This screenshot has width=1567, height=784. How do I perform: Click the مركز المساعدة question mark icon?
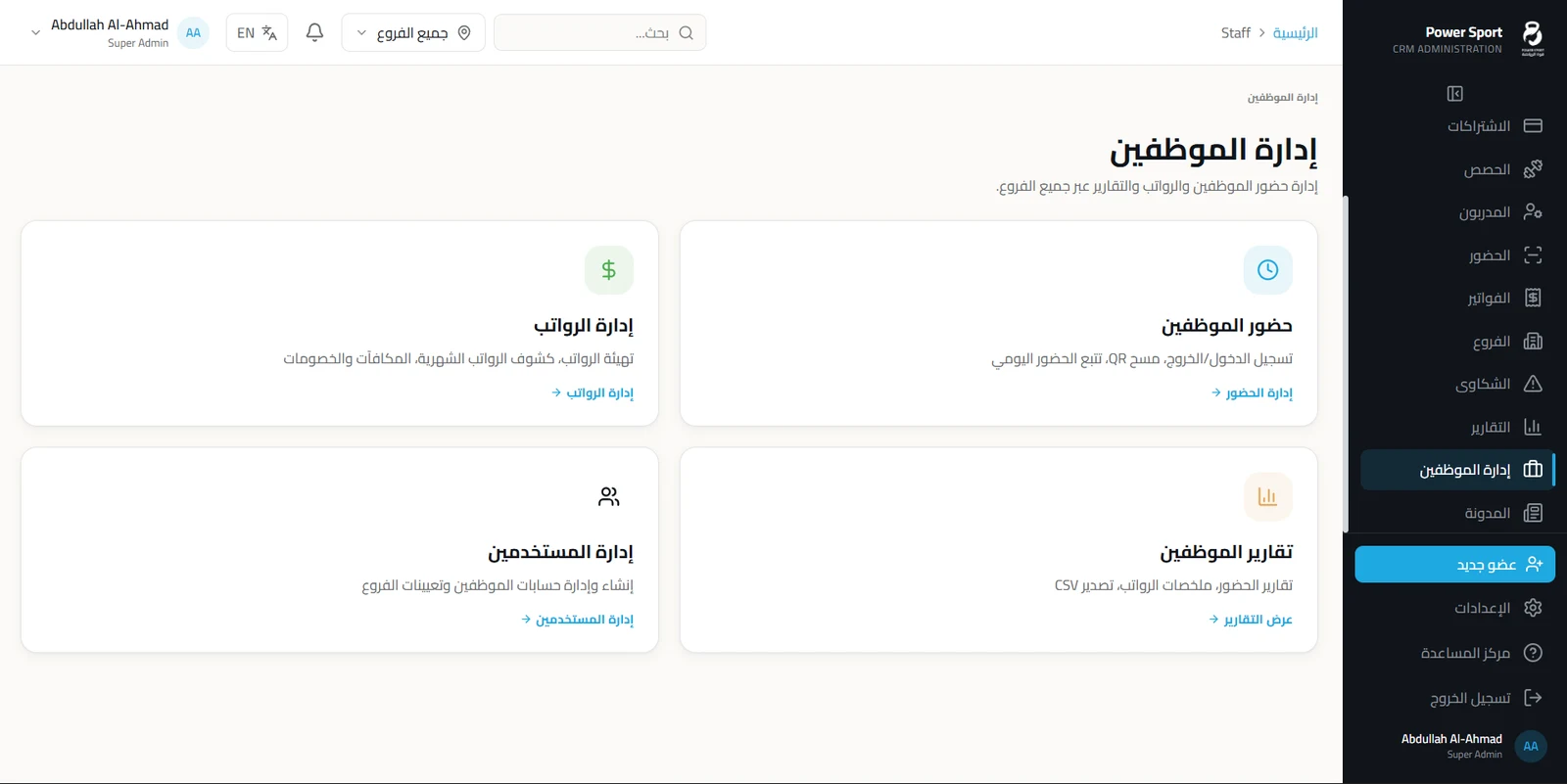(x=1534, y=653)
